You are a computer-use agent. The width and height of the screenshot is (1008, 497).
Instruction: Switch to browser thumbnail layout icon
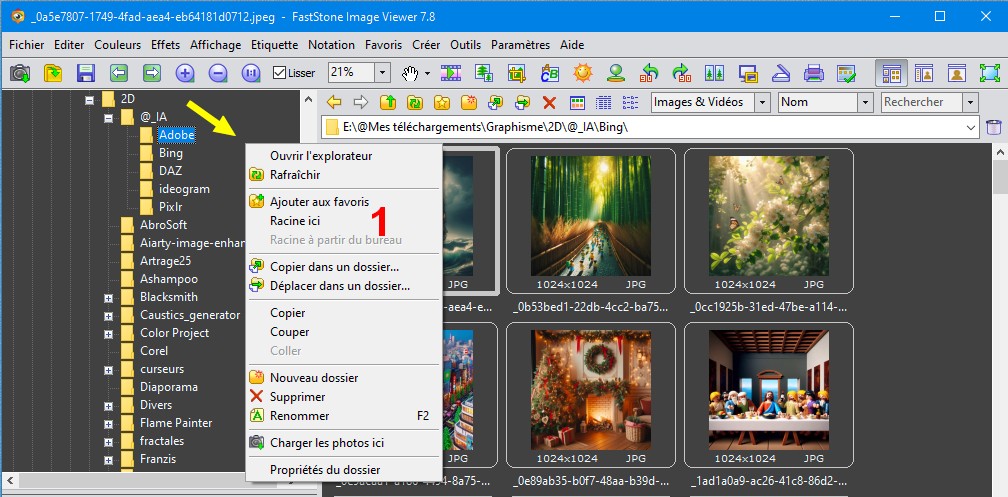click(891, 73)
